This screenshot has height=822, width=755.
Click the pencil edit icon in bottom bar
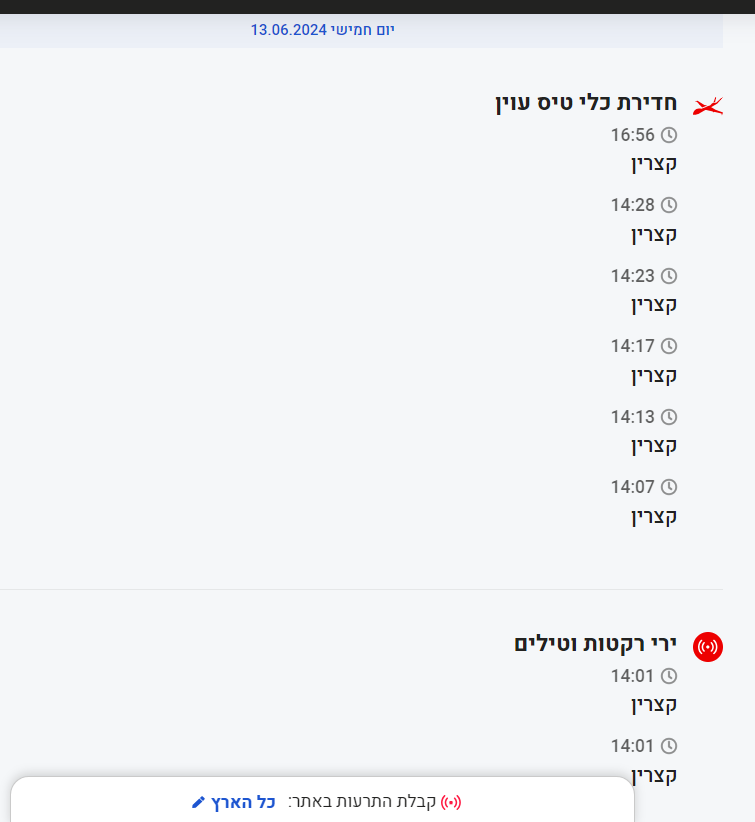pyautogui.click(x=198, y=802)
